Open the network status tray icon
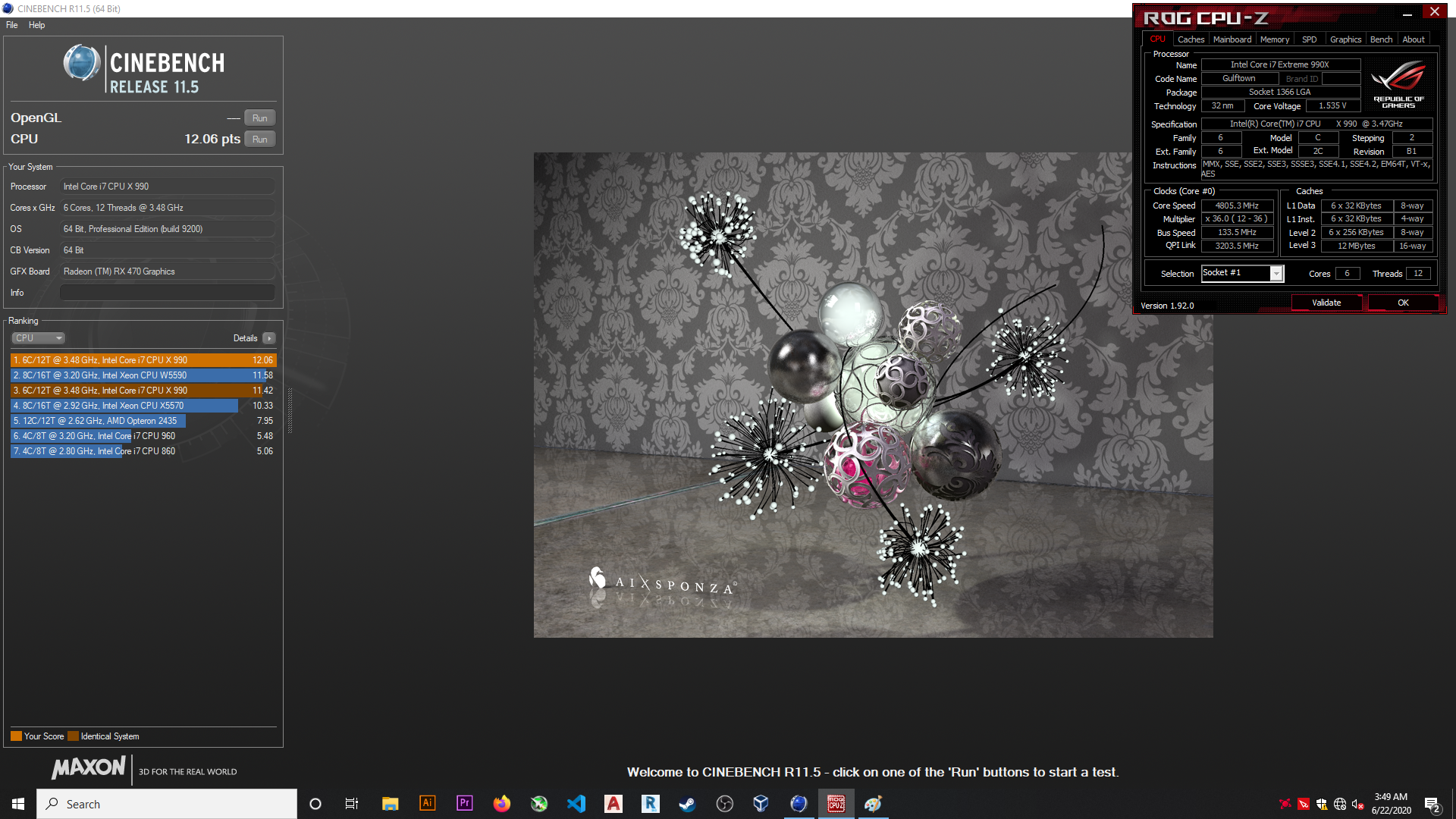 click(x=1340, y=804)
